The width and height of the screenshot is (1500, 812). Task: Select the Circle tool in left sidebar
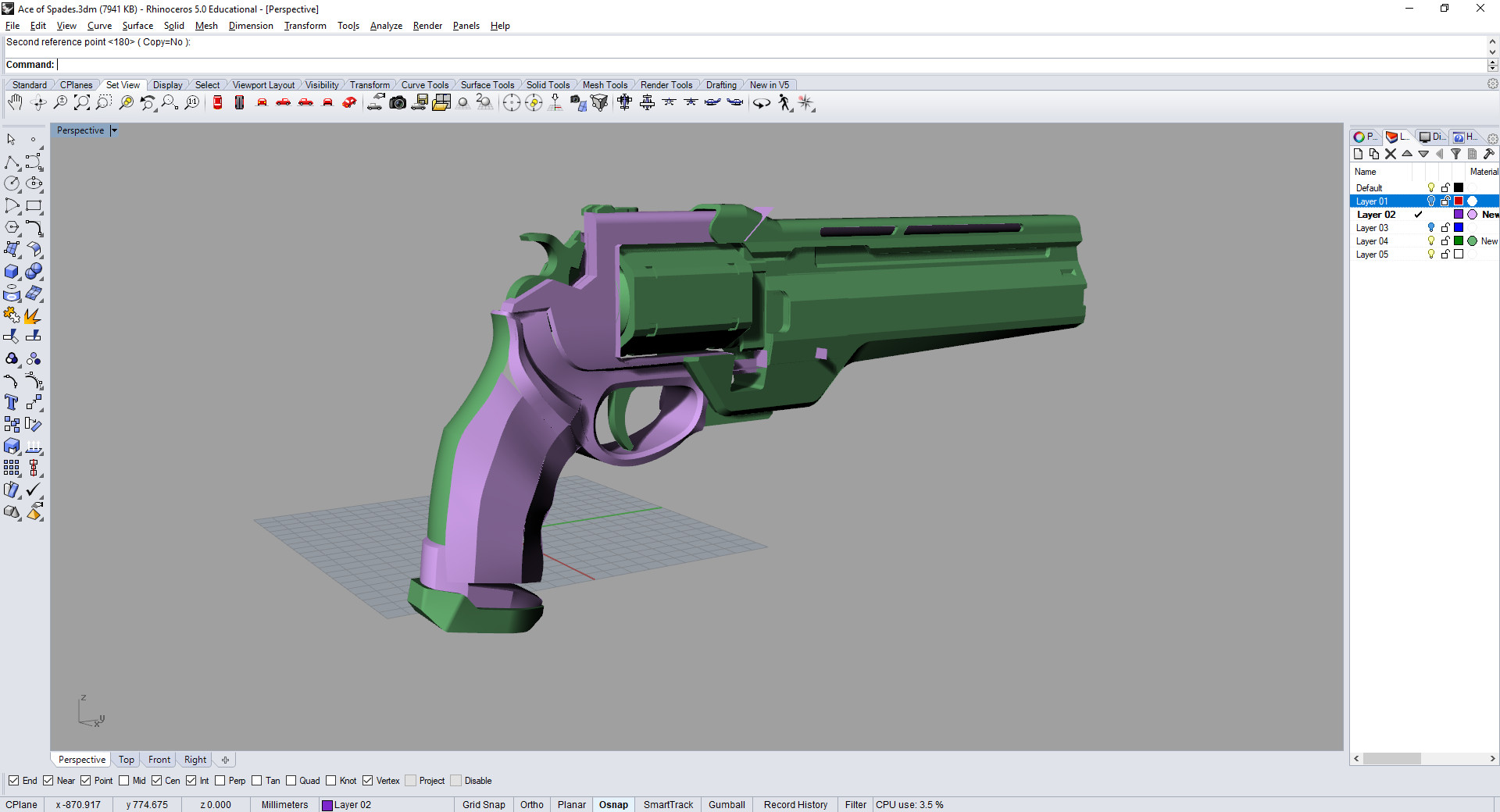pos(12,183)
